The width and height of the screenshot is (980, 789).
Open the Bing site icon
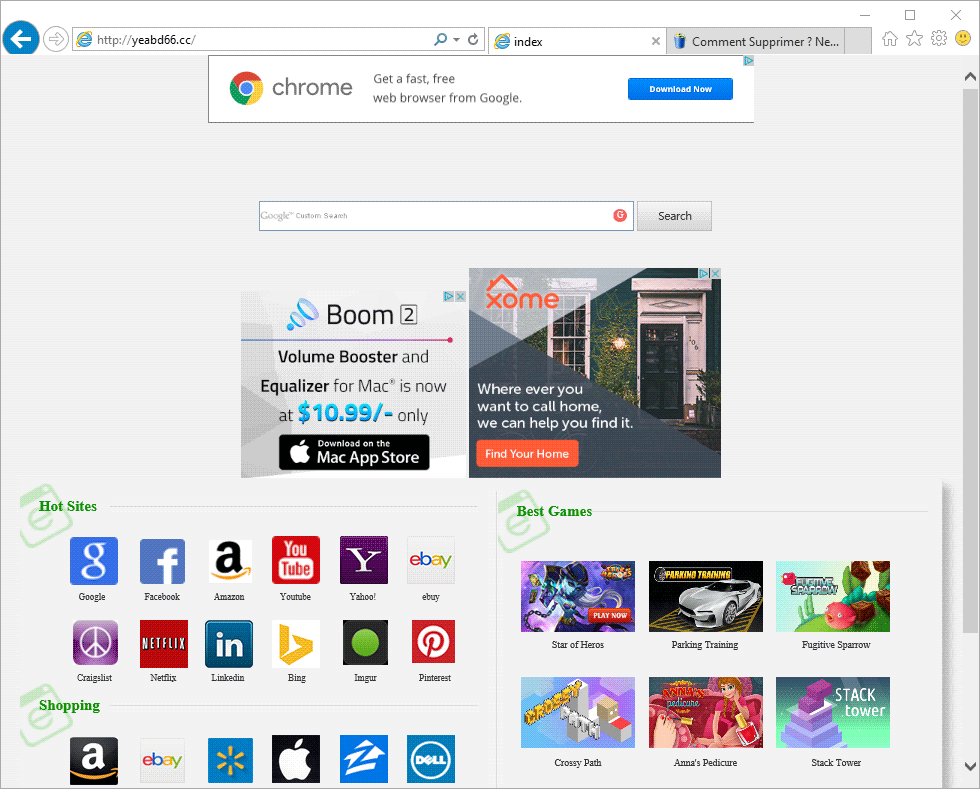(x=296, y=644)
